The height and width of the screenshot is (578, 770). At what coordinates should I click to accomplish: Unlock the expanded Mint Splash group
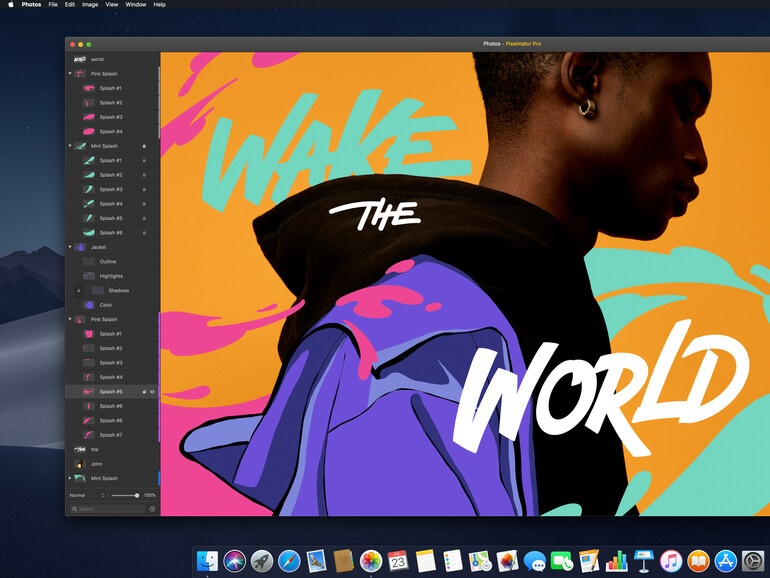click(144, 146)
